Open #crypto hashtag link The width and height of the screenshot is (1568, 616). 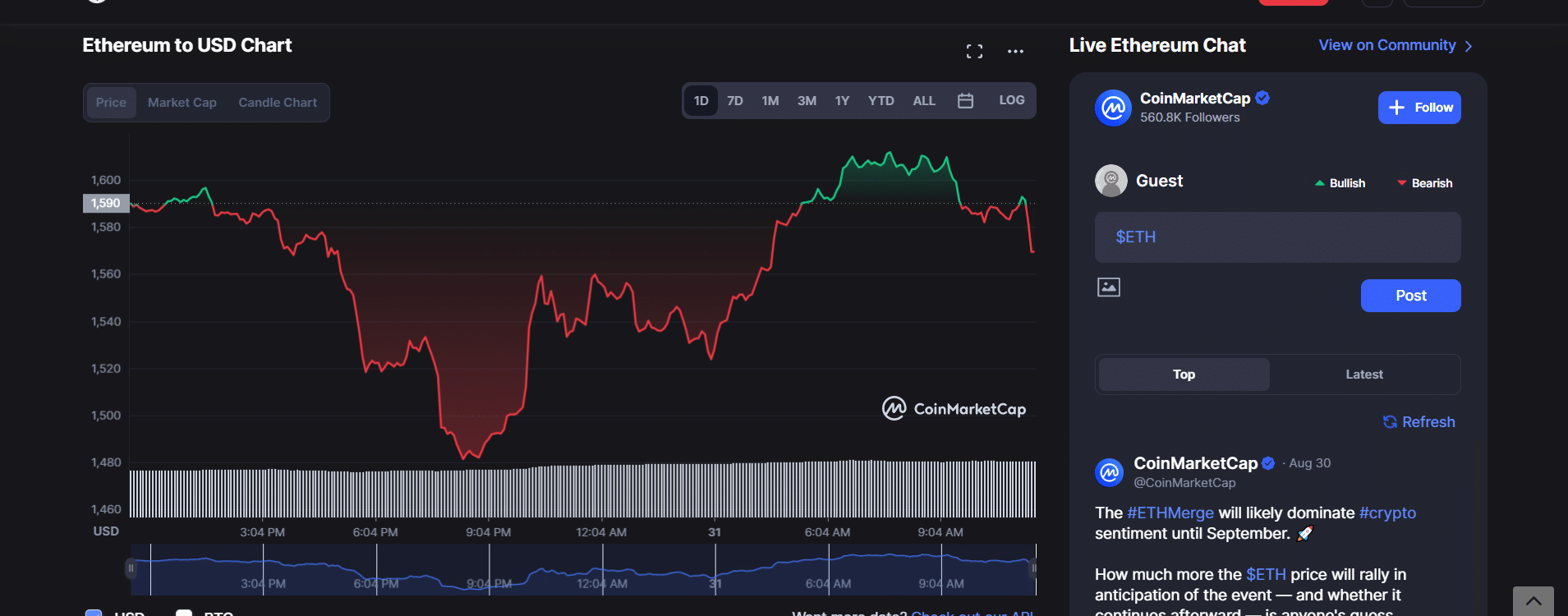tap(1387, 513)
